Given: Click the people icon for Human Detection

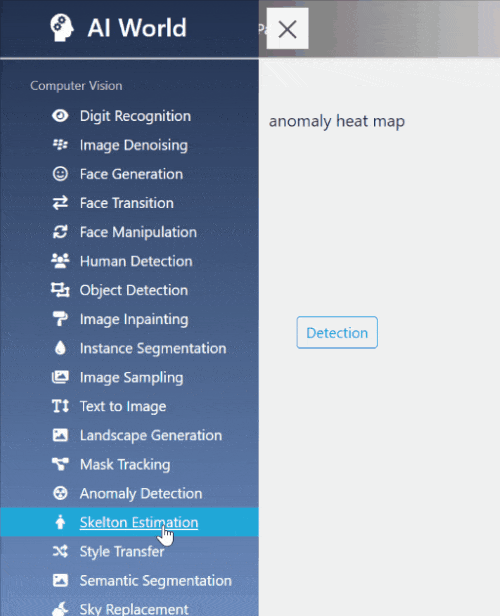Looking at the screenshot, I should (60, 261).
